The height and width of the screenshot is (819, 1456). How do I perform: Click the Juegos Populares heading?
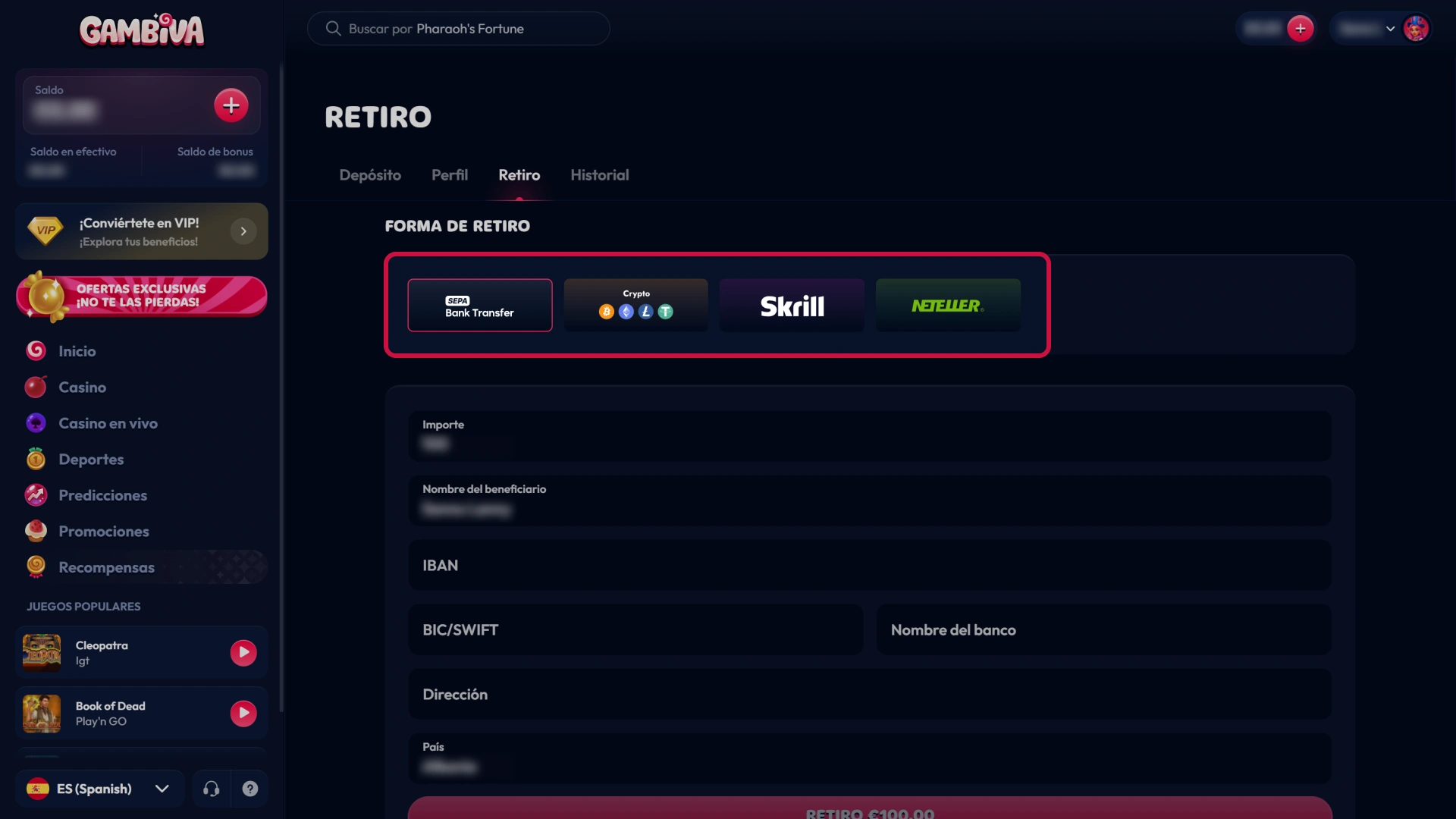tap(83, 607)
